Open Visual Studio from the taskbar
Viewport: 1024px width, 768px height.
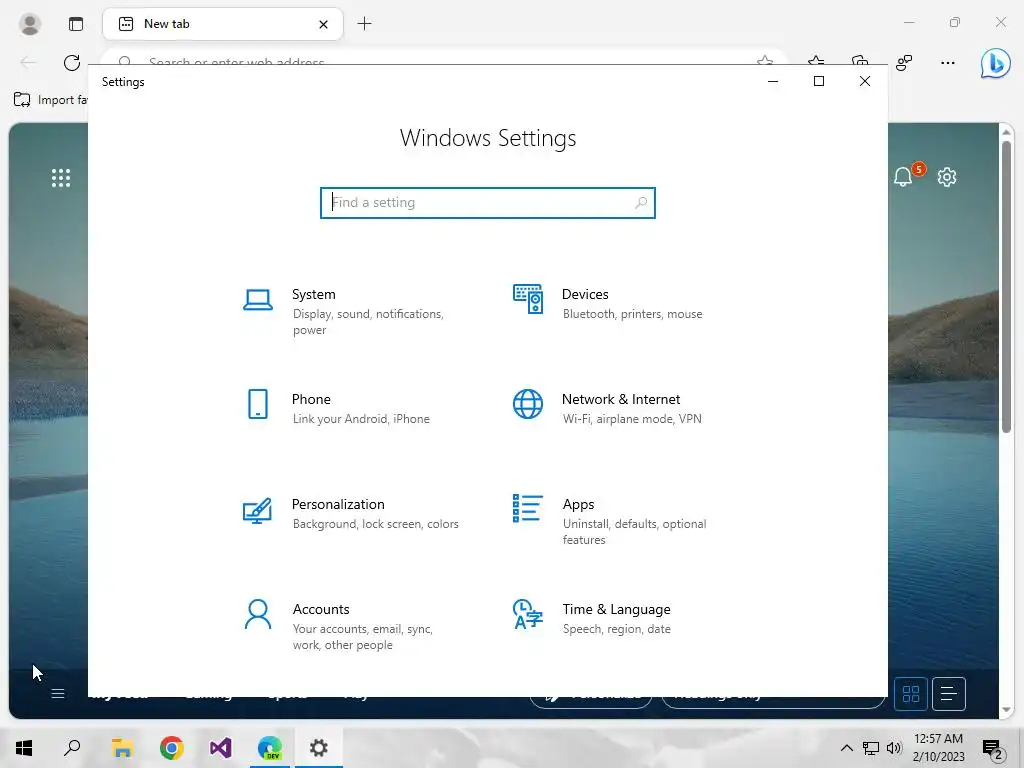click(221, 748)
